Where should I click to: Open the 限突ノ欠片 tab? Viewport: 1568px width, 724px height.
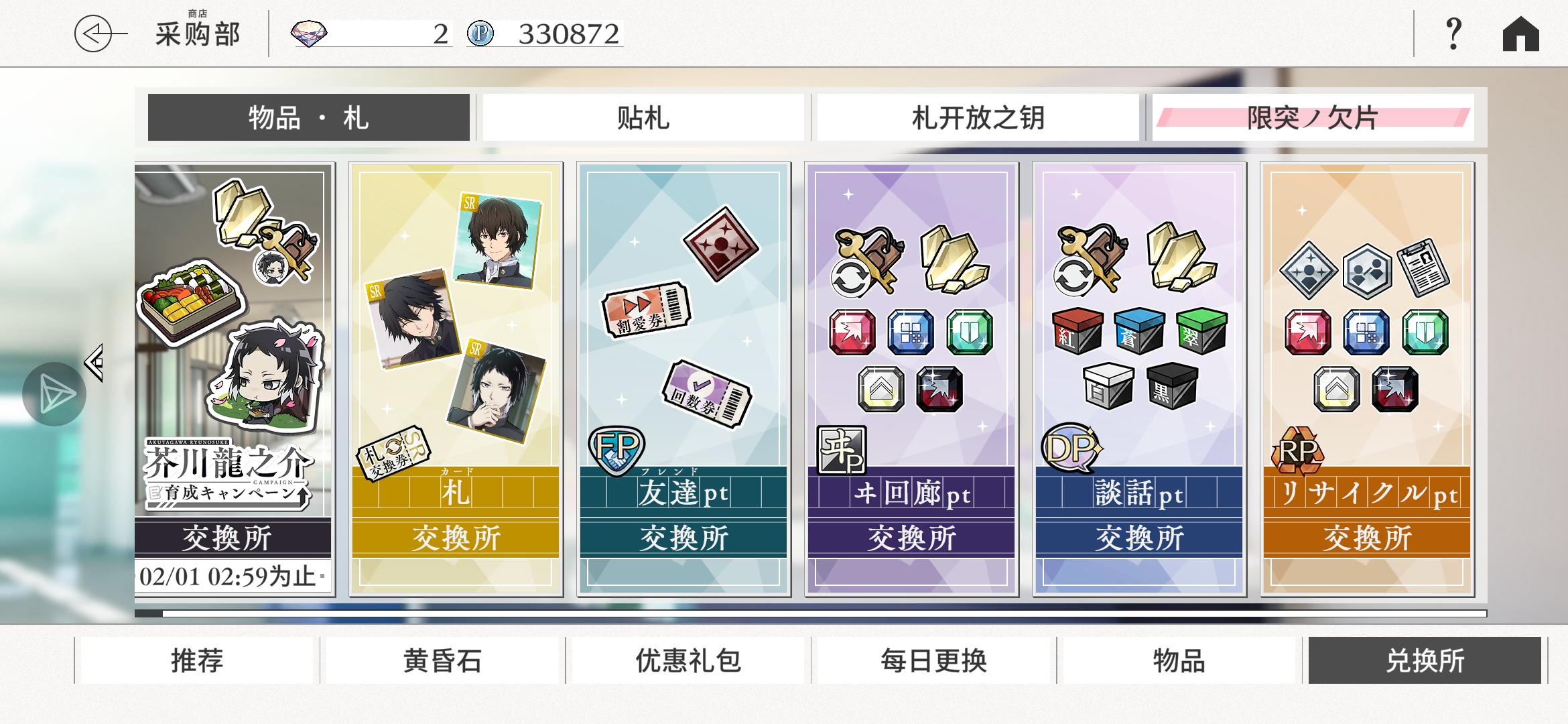click(x=1313, y=117)
